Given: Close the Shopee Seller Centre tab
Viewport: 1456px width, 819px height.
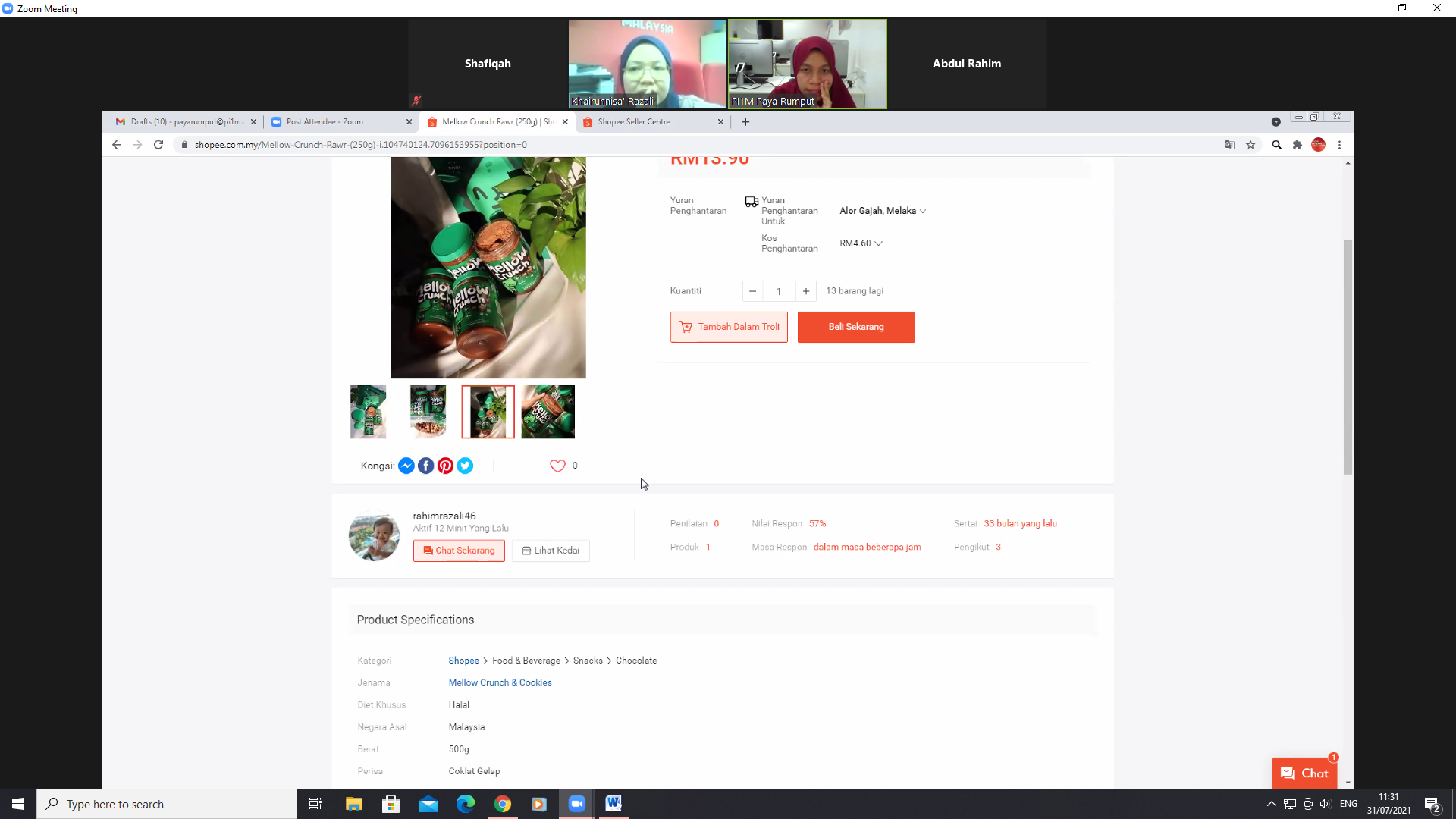Looking at the screenshot, I should [720, 121].
